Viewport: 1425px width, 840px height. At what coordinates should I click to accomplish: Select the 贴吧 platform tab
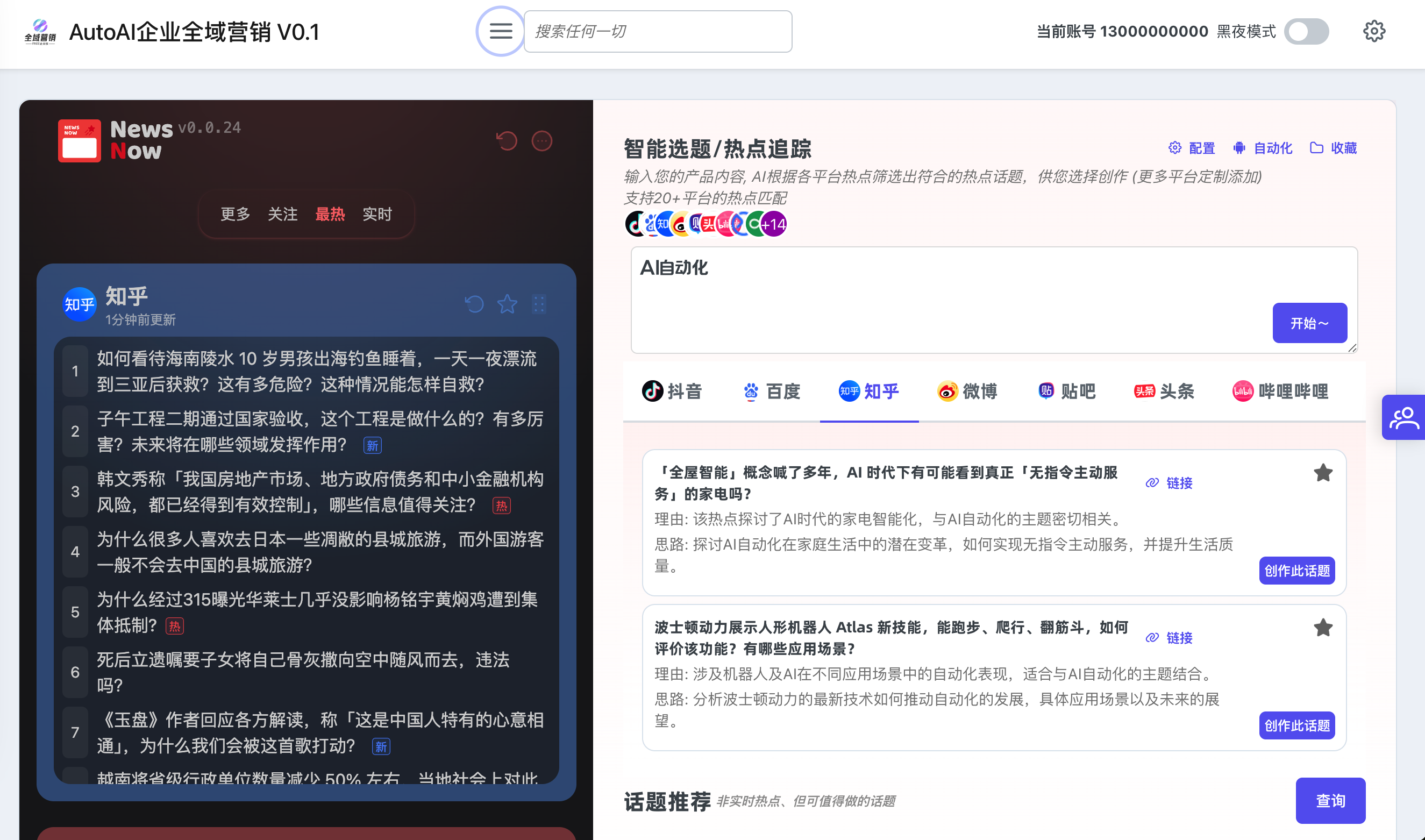[1066, 391]
